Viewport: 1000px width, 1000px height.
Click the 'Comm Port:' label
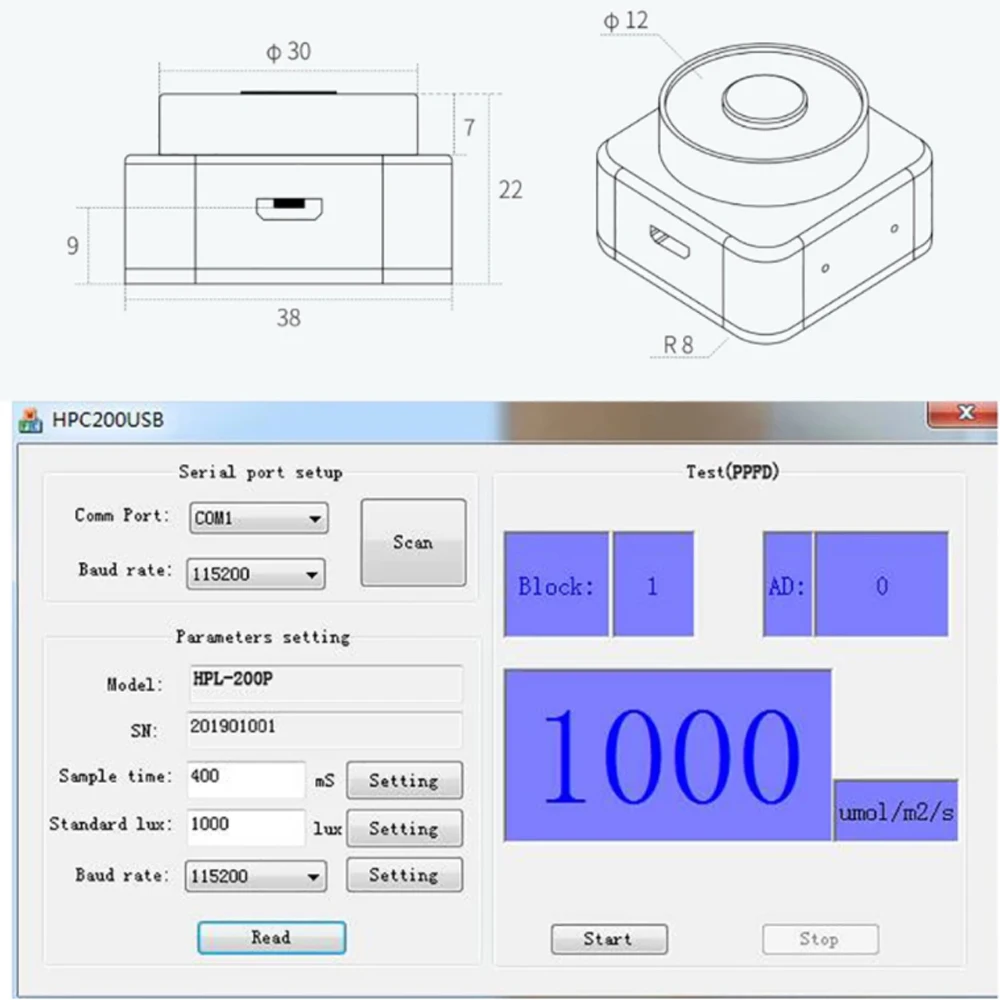(122, 515)
